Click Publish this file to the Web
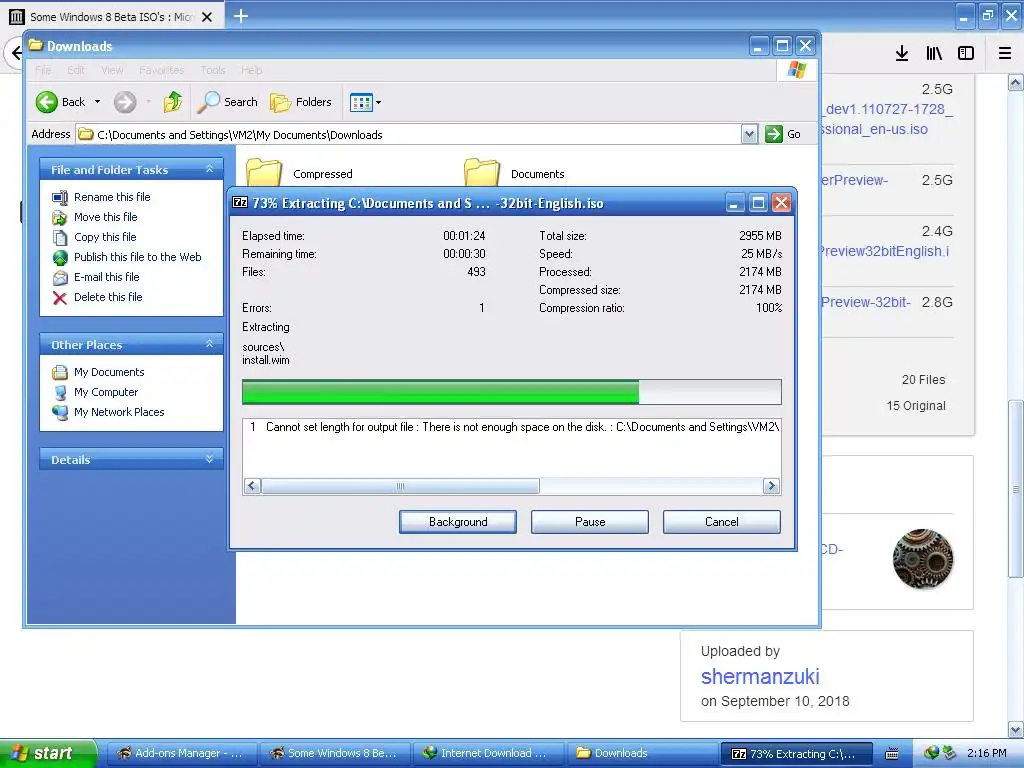This screenshot has width=1024, height=768. 137,257
